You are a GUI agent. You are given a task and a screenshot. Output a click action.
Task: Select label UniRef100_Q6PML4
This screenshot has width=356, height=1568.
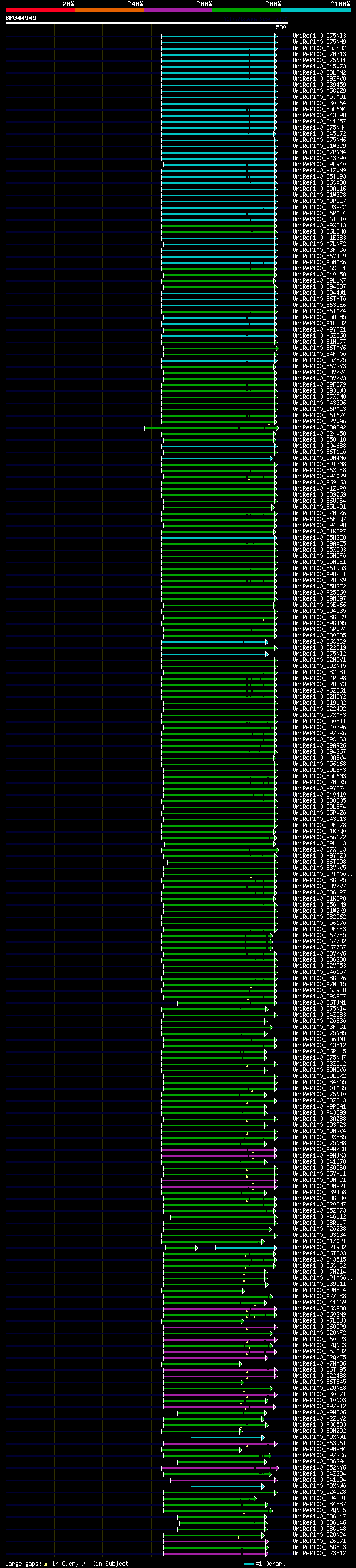click(x=319, y=213)
